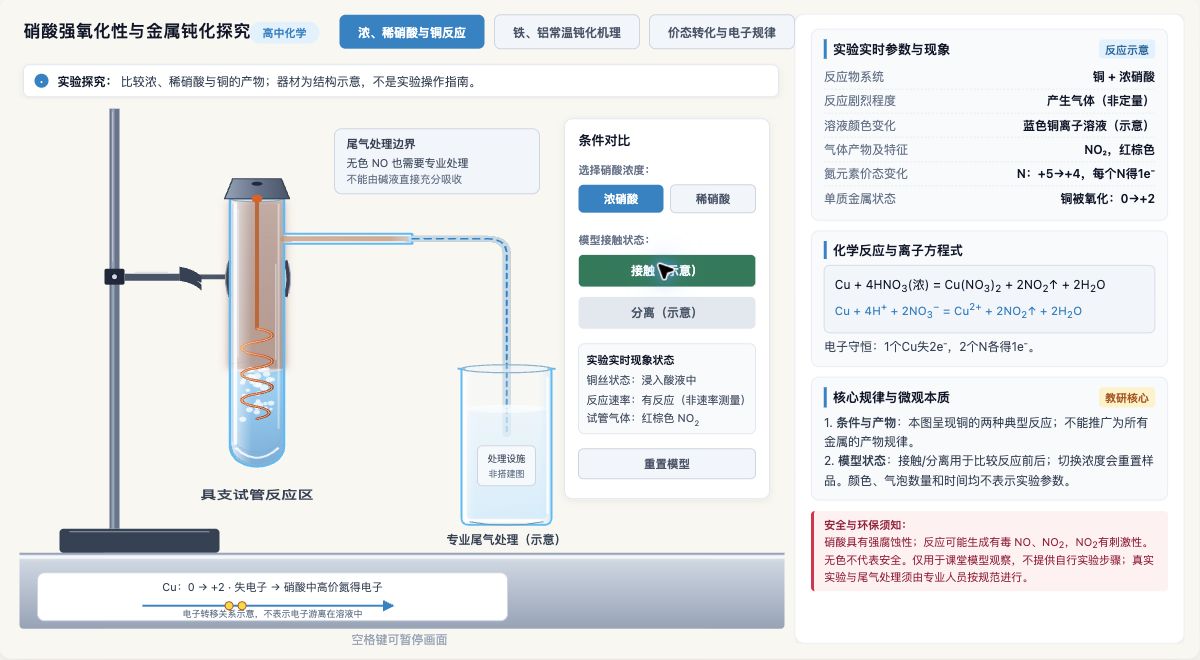Viewport: 1200px width, 660px height.
Task: Set model state to 接触（示意）
Action: [667, 271]
